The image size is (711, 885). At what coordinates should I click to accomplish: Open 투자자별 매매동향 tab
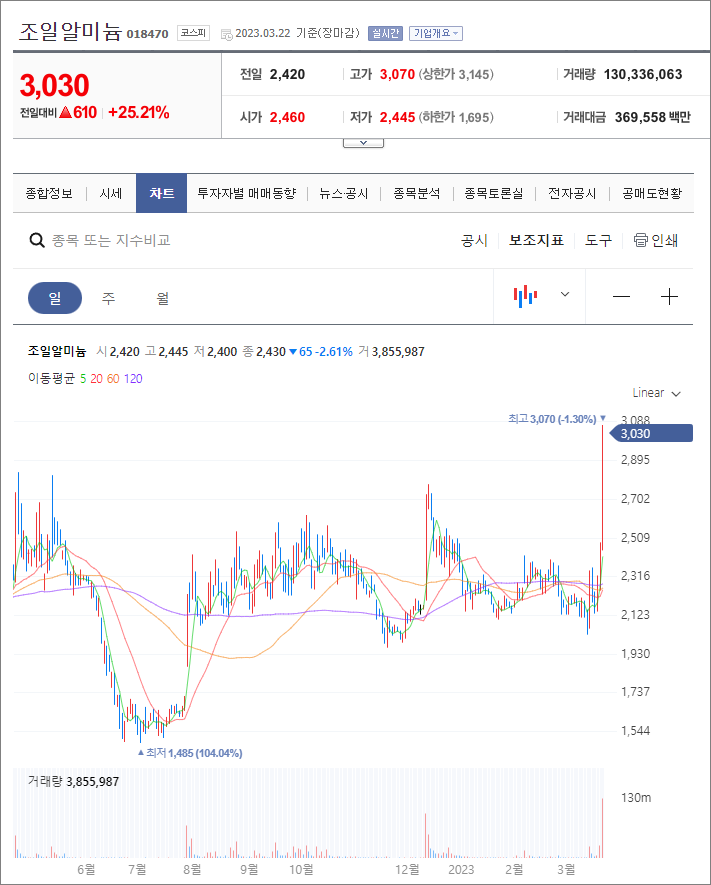[x=246, y=194]
